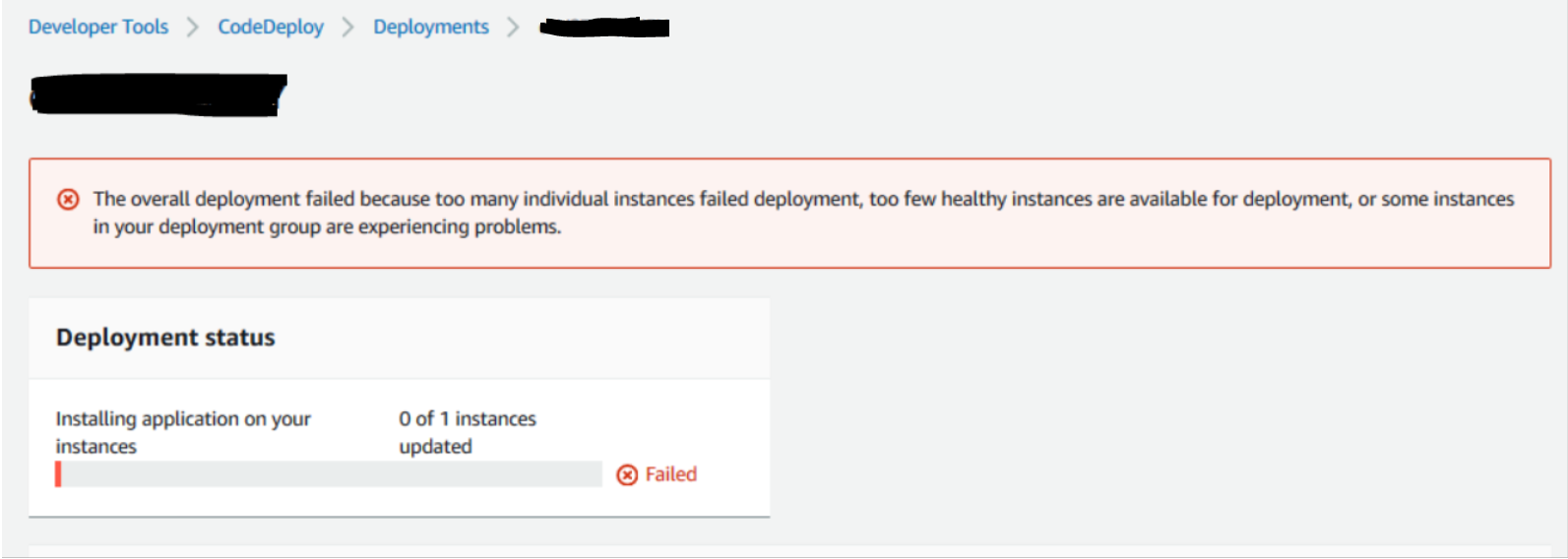The height and width of the screenshot is (559, 1568).
Task: Click the word "instances" below Installing application
Action: coord(96,447)
